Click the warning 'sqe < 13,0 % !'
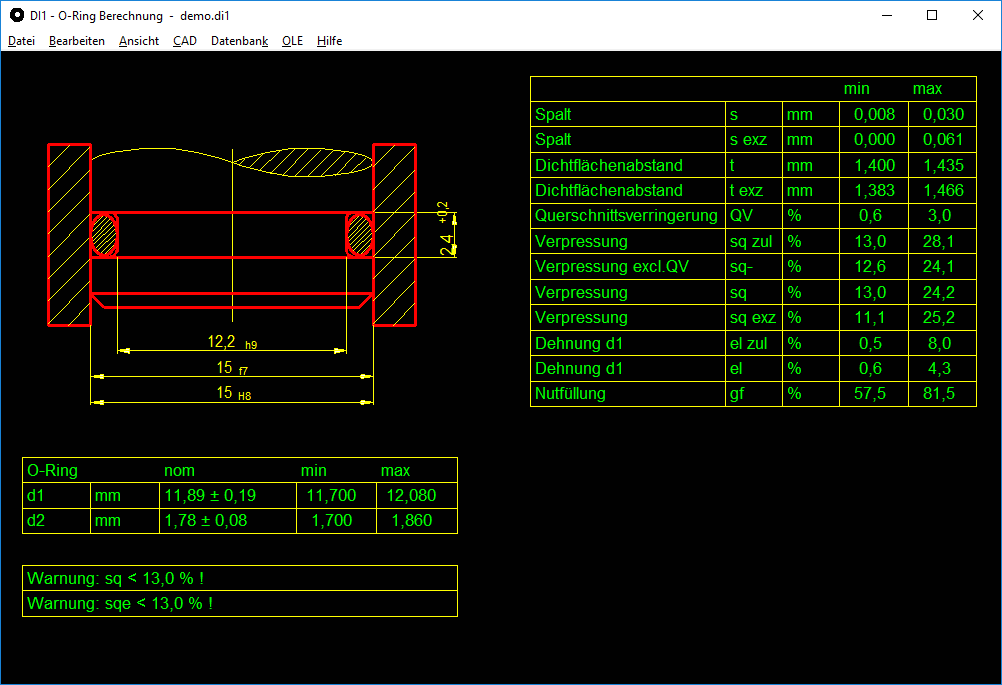This screenshot has height=685, width=1002. (x=120, y=604)
